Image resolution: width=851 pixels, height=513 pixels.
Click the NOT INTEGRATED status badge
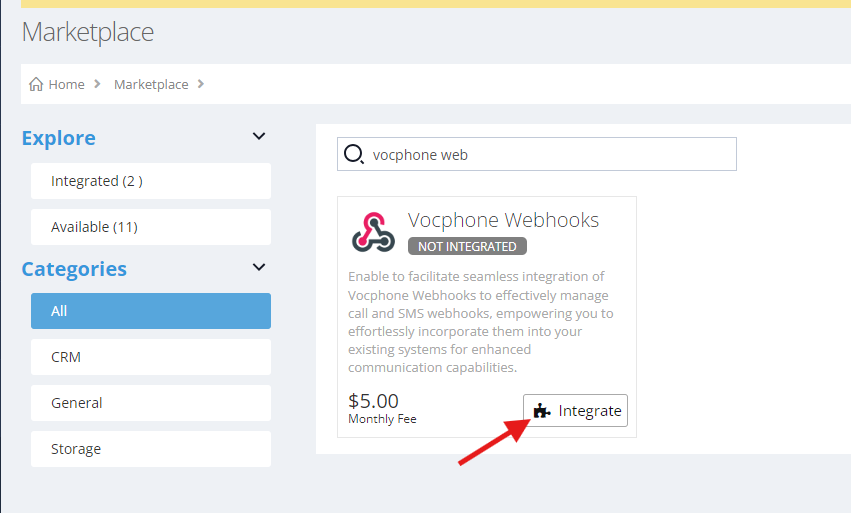(x=467, y=246)
